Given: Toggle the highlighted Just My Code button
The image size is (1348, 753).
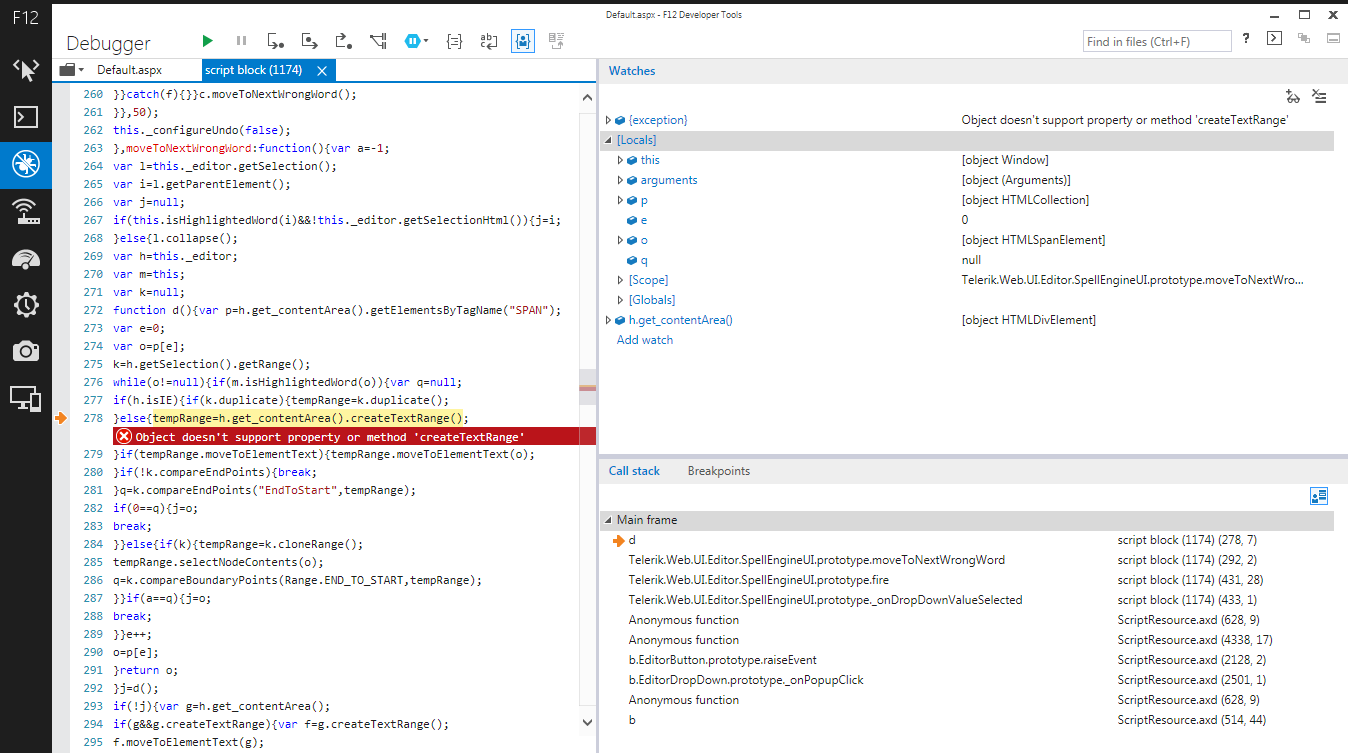Looking at the screenshot, I should (x=522, y=41).
